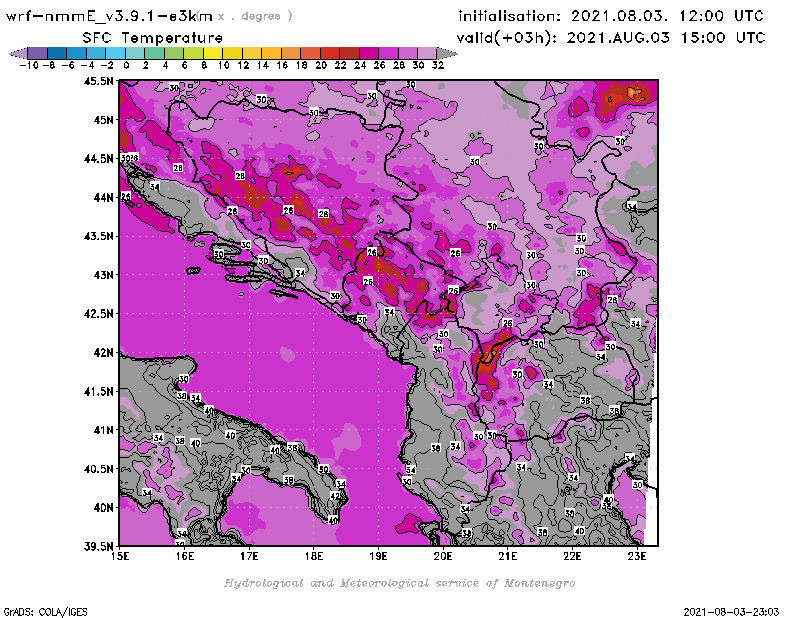Viewport: 800px width, 618px height.
Task: Click the "valid(+03h):" label
Action: [507, 38]
